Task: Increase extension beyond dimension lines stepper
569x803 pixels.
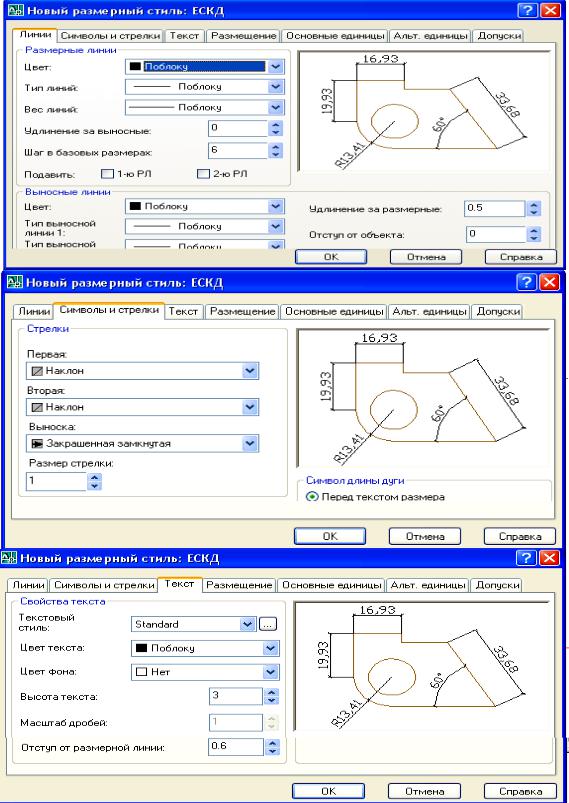Action: click(x=534, y=204)
